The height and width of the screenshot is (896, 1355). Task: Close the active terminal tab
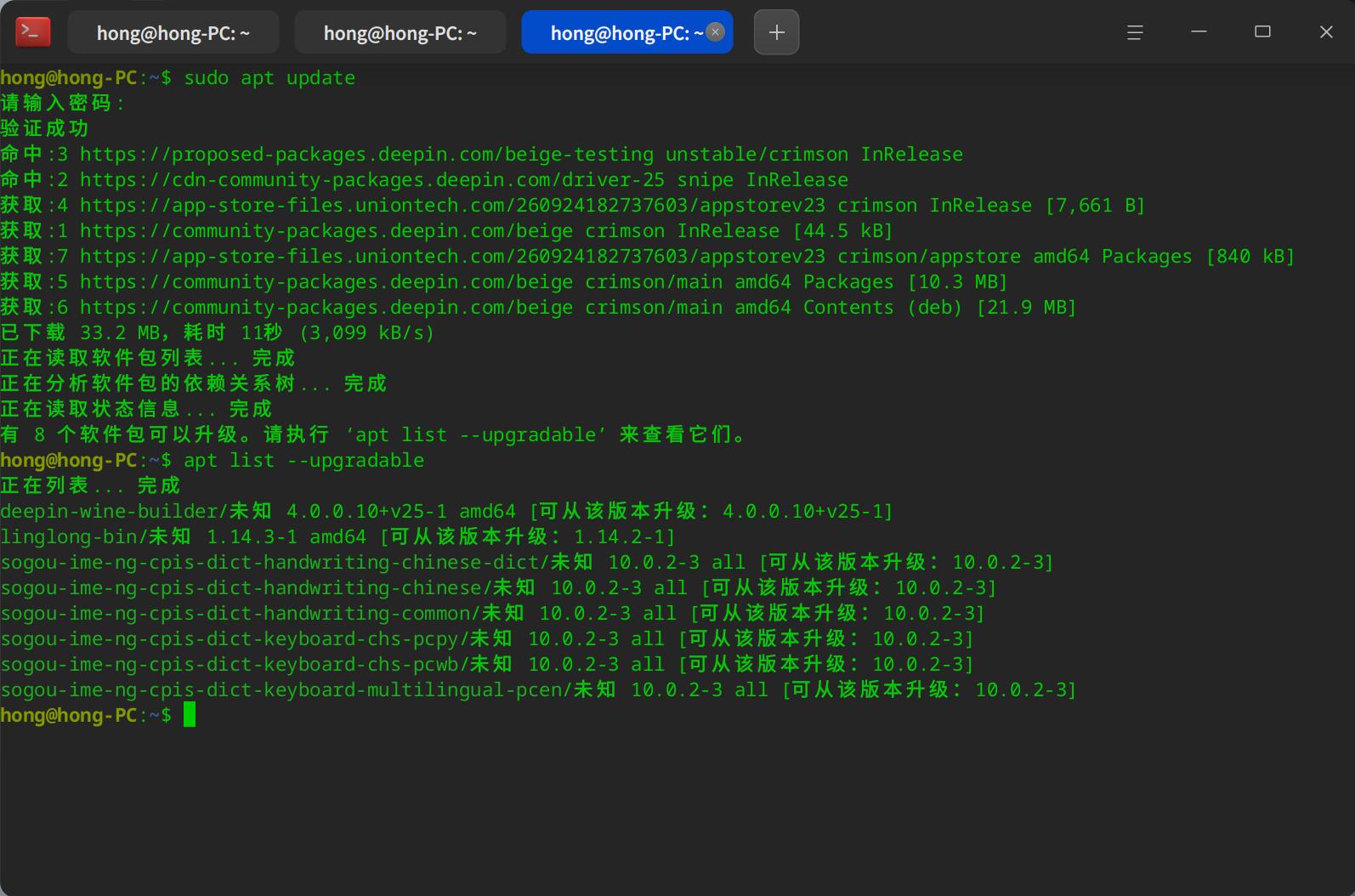click(x=716, y=32)
